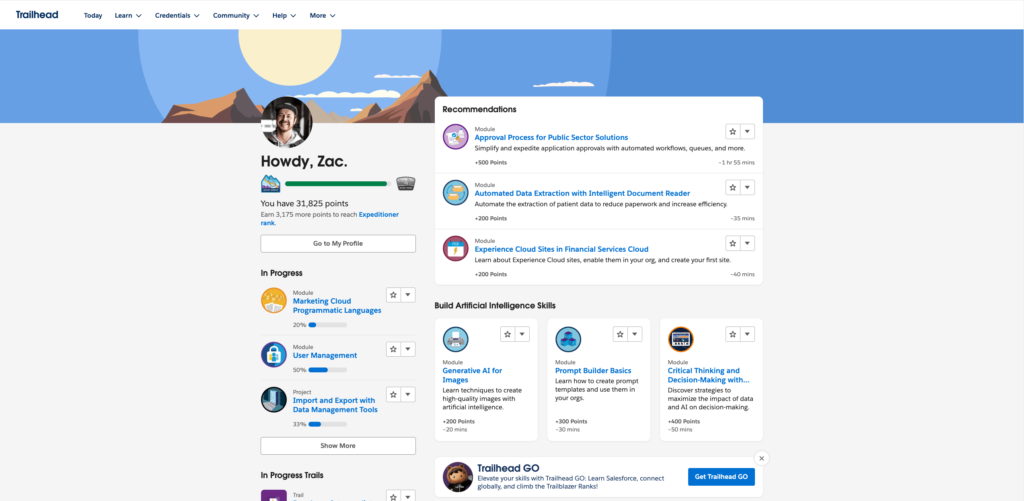Open the Import and Export project icon
1024x501 pixels.
click(274, 400)
